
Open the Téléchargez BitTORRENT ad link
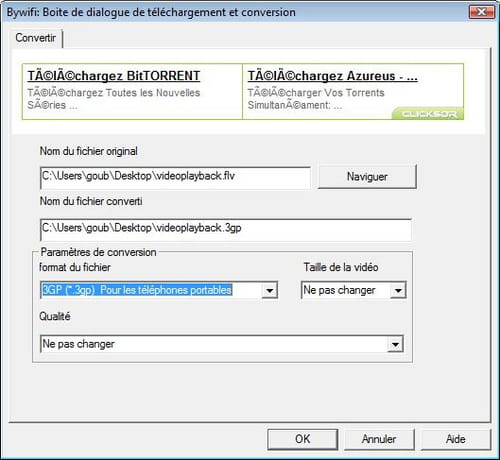(x=114, y=76)
